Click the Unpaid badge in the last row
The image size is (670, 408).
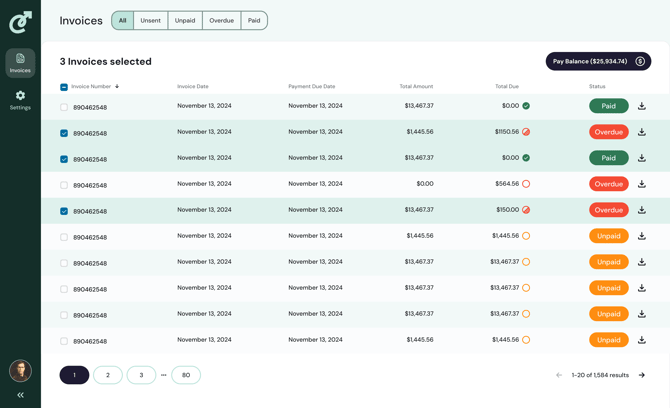tap(608, 340)
